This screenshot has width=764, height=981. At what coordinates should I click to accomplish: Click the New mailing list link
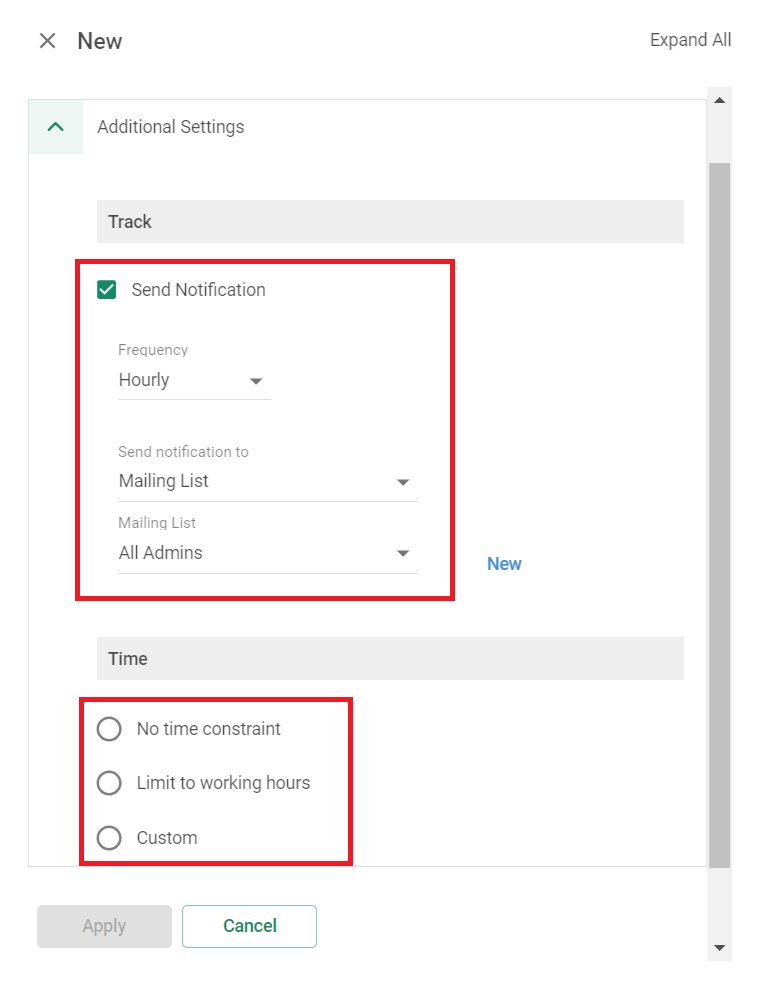pyautogui.click(x=504, y=564)
